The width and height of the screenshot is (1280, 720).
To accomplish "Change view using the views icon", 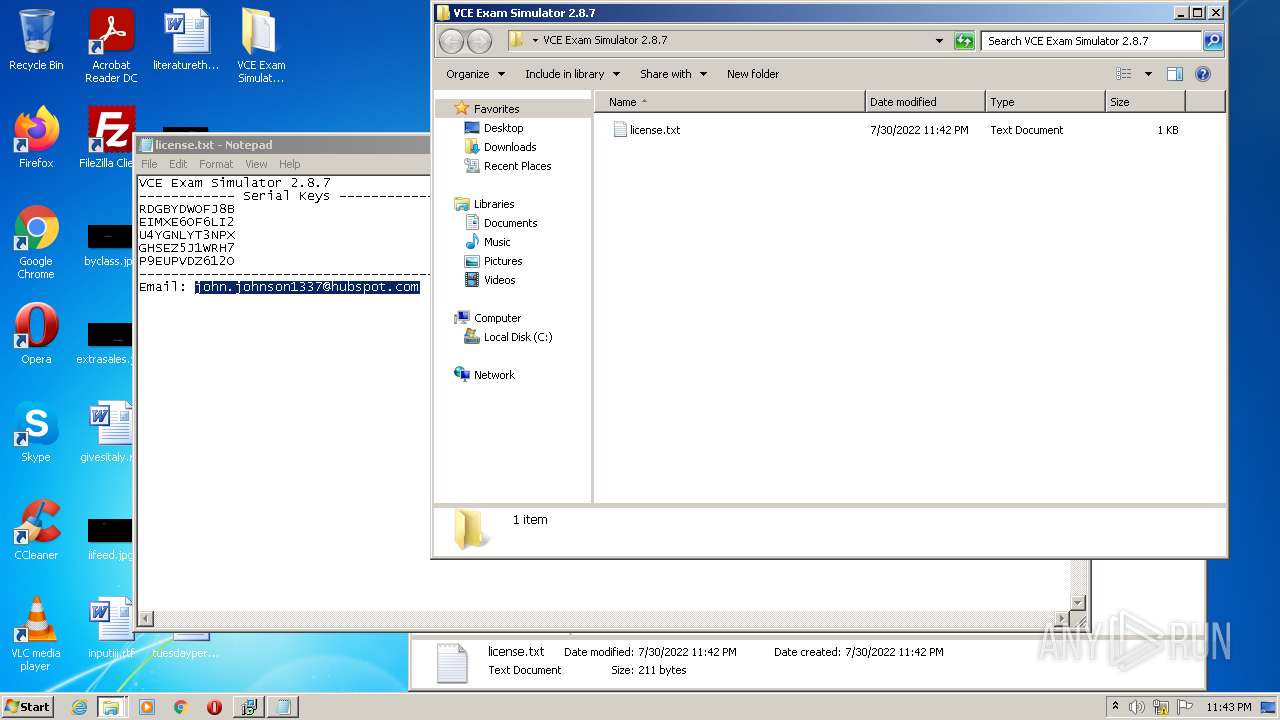I will pyautogui.click(x=1124, y=74).
